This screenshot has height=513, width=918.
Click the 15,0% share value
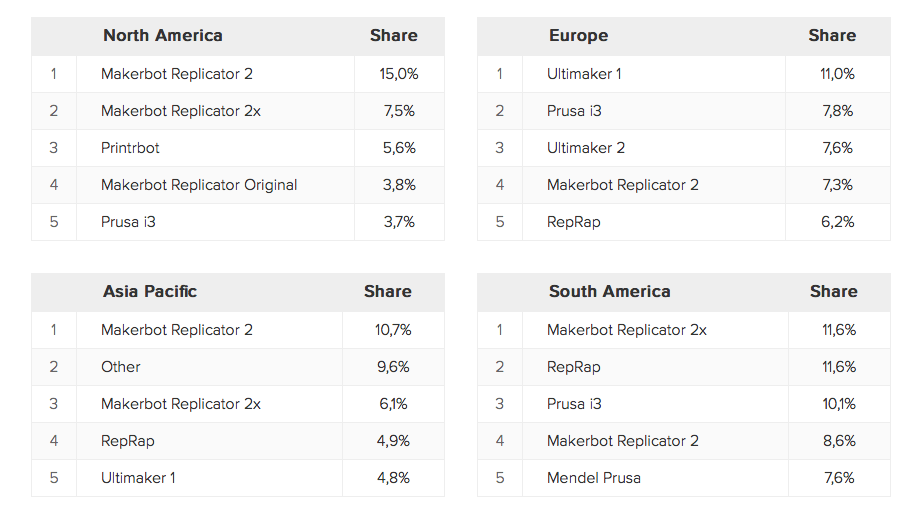tap(398, 74)
